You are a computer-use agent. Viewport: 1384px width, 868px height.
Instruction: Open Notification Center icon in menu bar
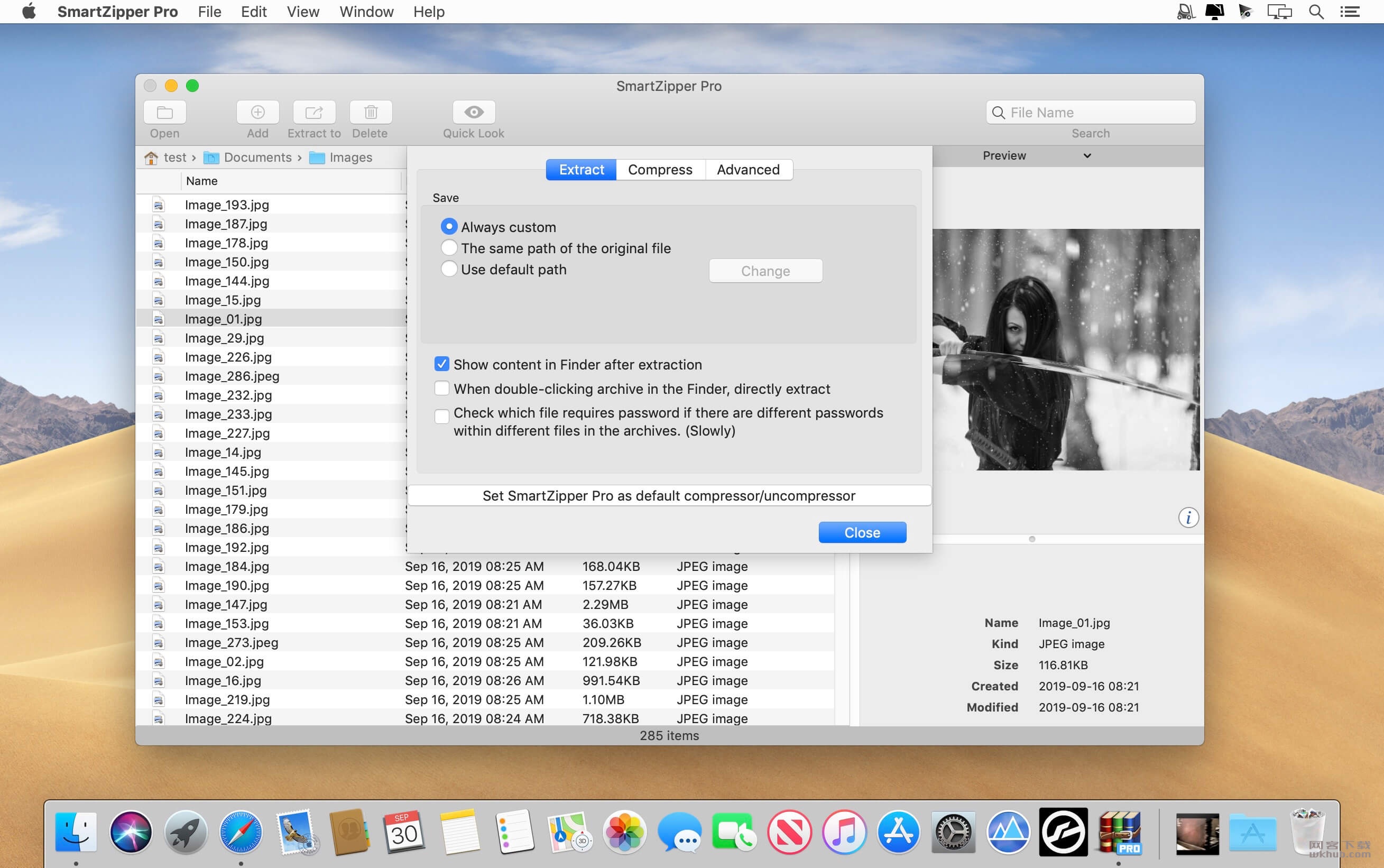[x=1350, y=12]
